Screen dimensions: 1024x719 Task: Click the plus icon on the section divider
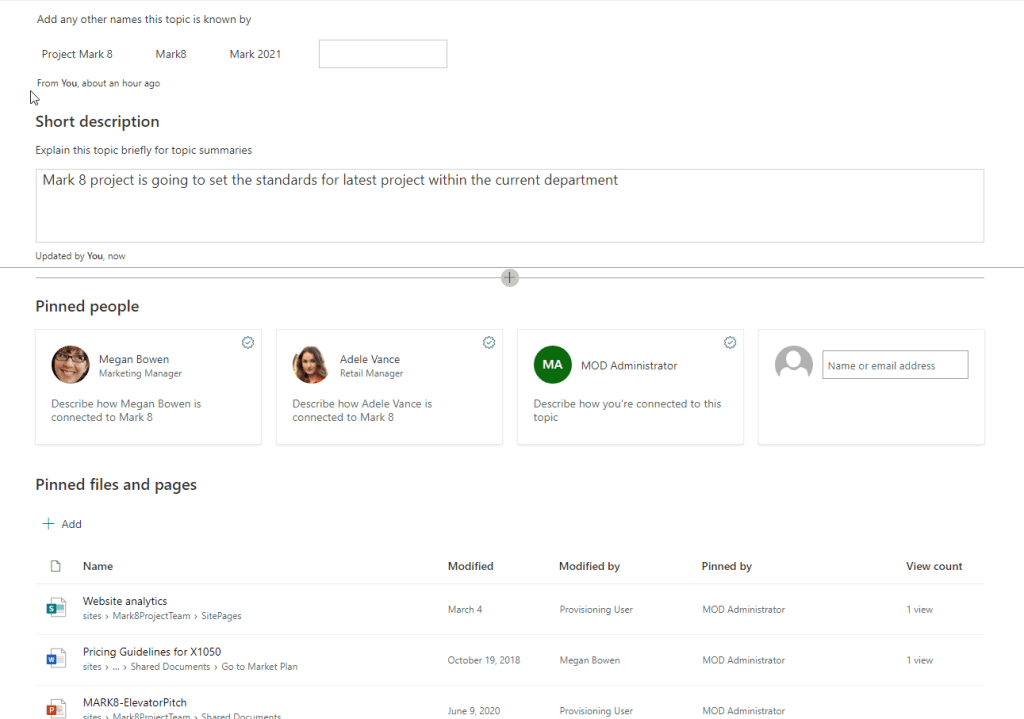click(510, 278)
